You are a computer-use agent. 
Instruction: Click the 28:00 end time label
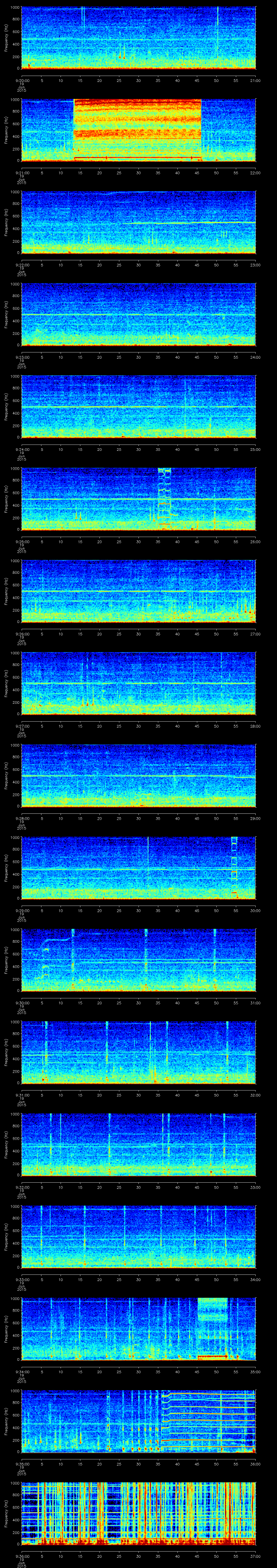tap(255, 726)
